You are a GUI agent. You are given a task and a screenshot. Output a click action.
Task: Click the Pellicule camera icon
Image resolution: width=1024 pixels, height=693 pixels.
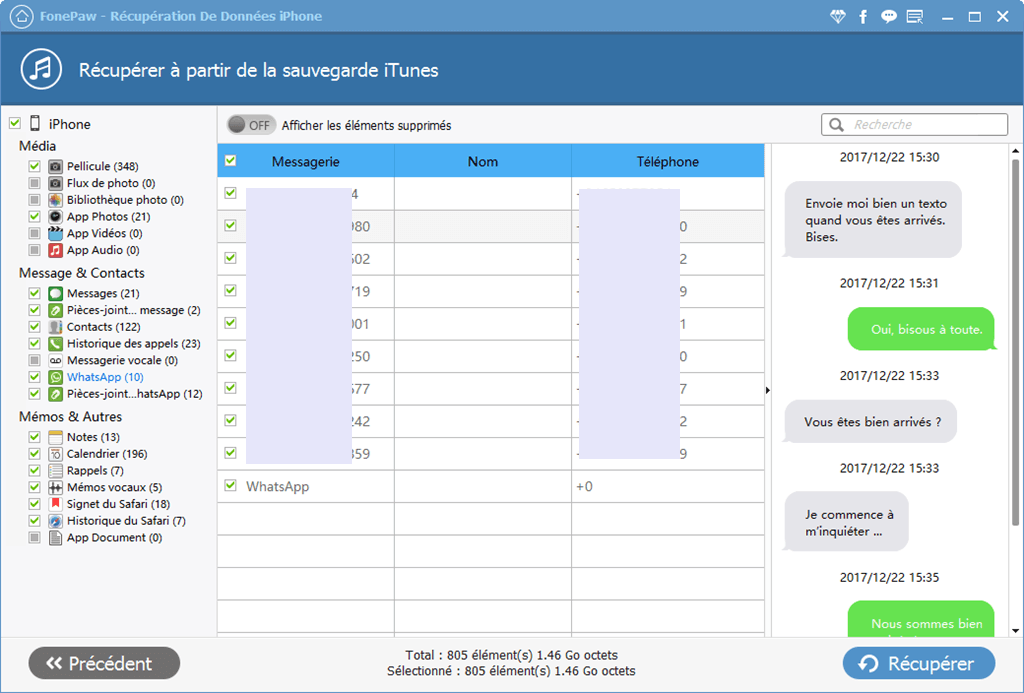point(56,167)
